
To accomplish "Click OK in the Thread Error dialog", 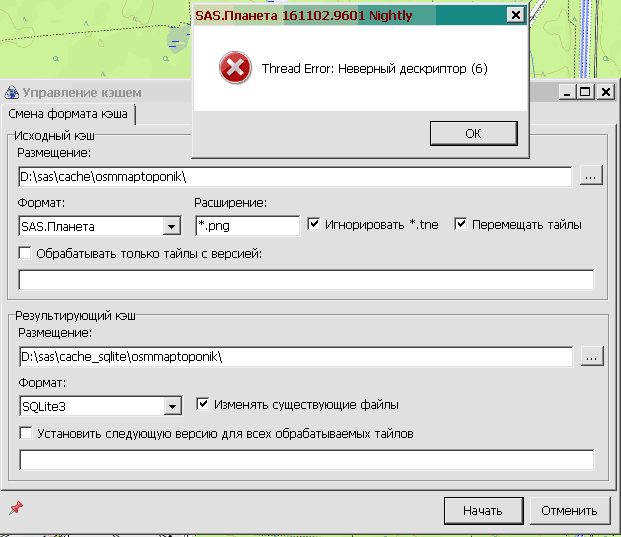I will tap(473, 133).
